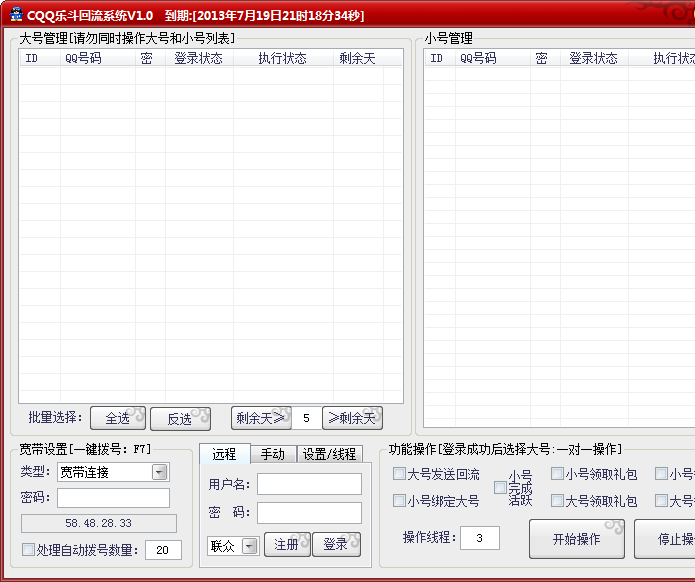
Task: Click the 开始操作 button
Action: click(577, 539)
